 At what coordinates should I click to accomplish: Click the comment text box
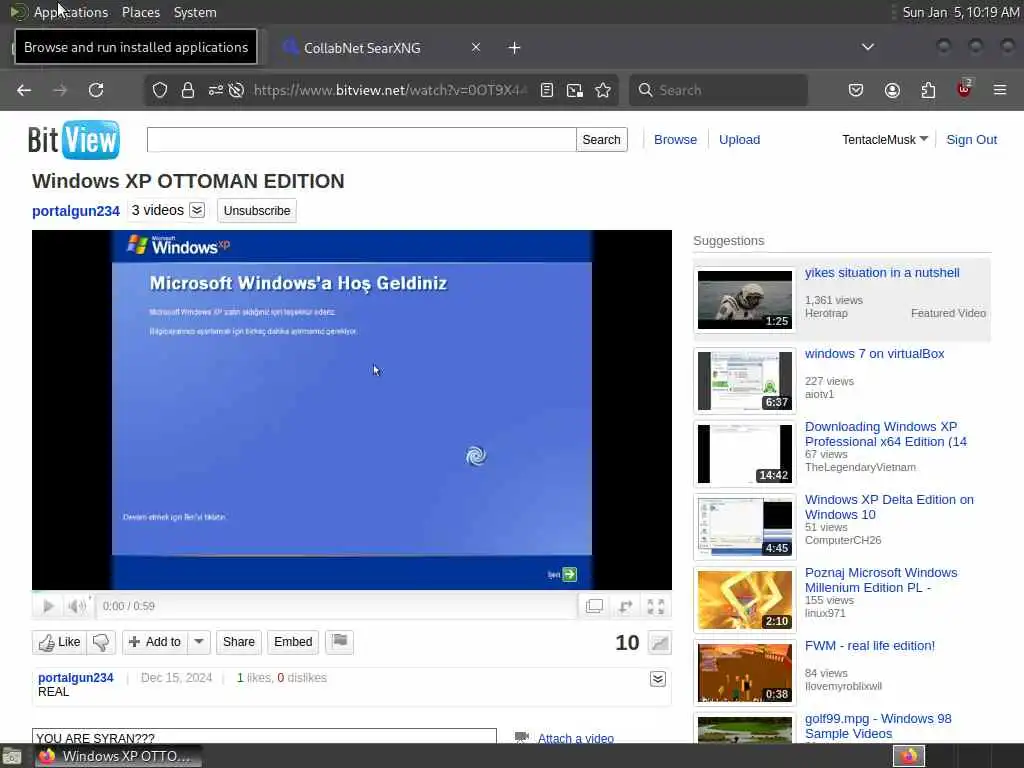pyautogui.click(x=264, y=736)
